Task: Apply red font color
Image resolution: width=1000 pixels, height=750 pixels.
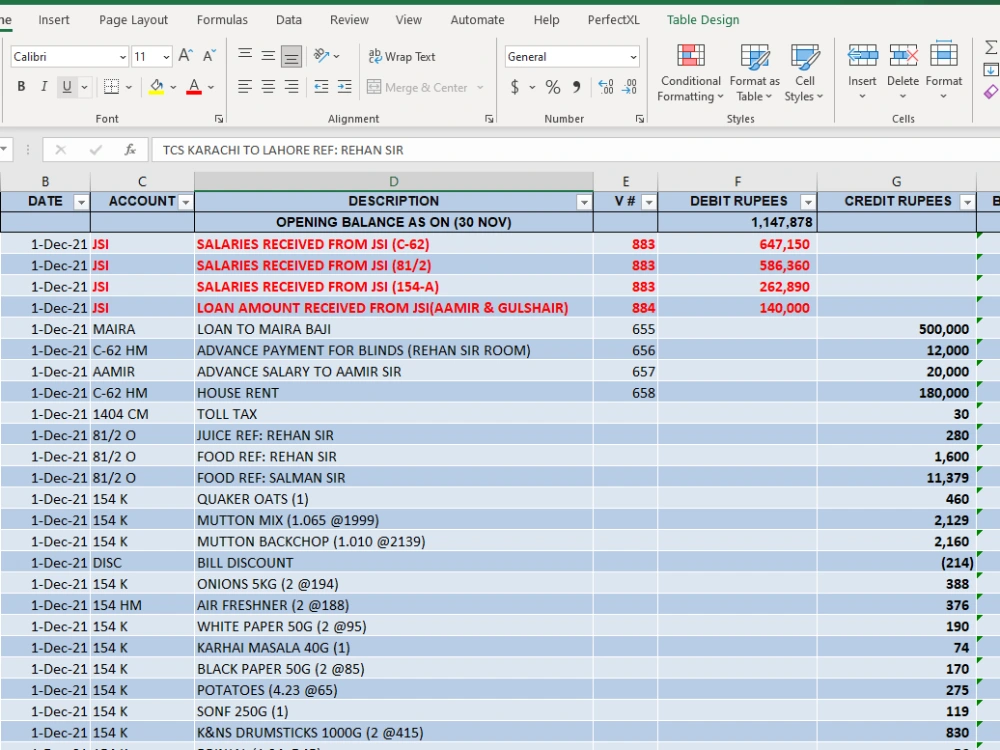Action: [x=194, y=87]
